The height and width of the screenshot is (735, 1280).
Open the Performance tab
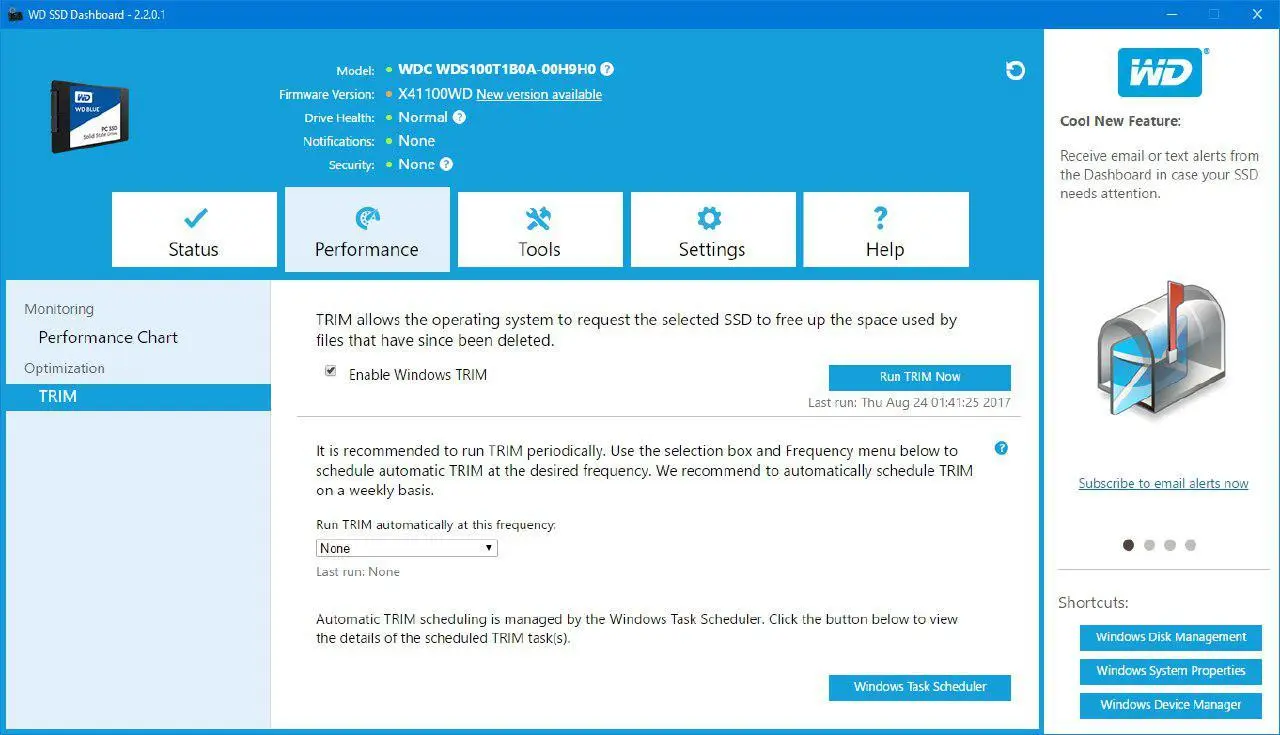[x=367, y=230]
